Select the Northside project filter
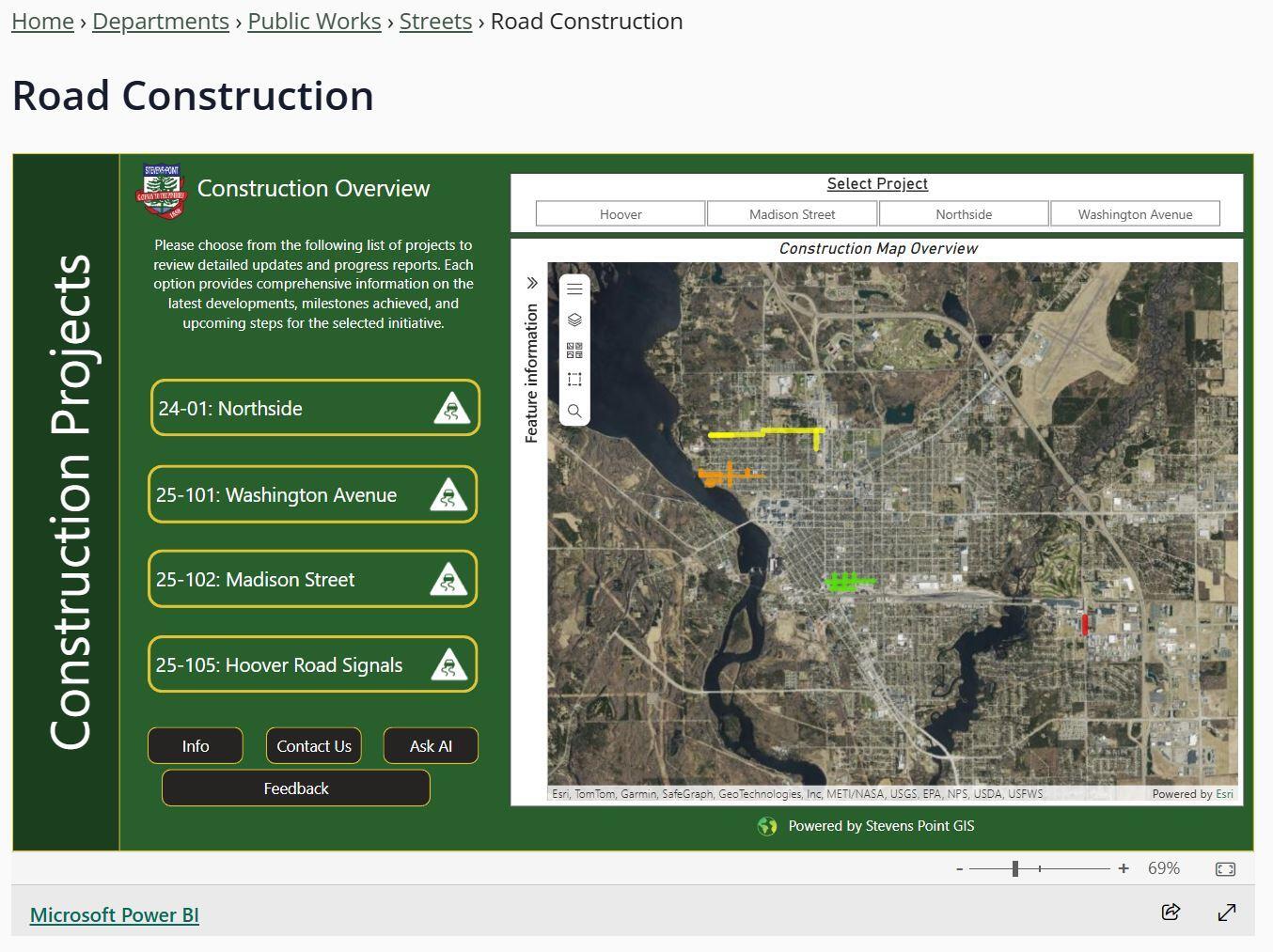Viewport: 1273px width, 952px height. point(963,213)
